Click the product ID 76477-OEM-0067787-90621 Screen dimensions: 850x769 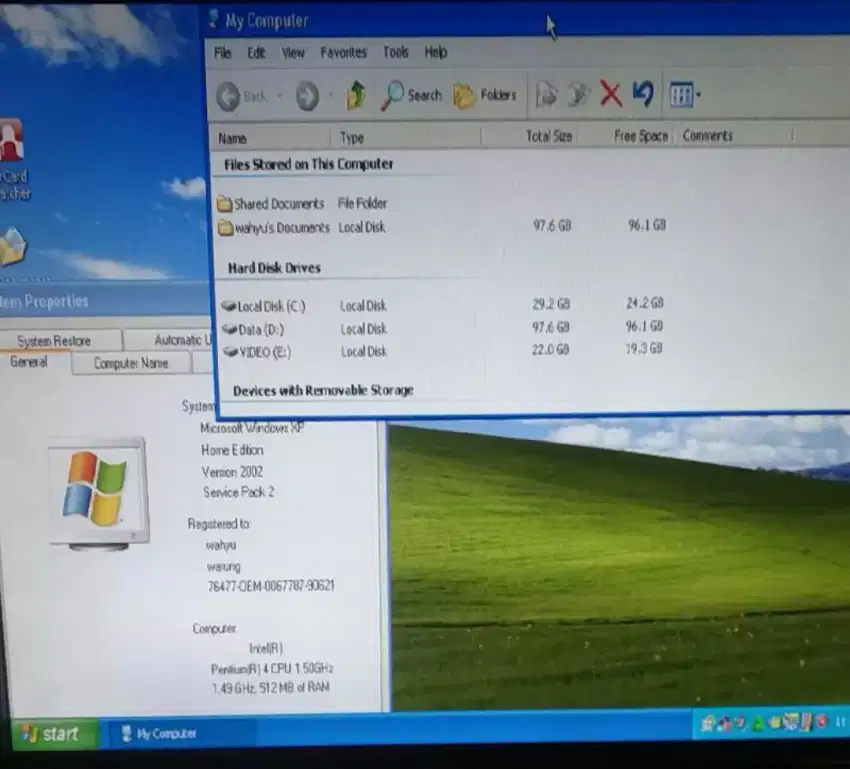271,586
